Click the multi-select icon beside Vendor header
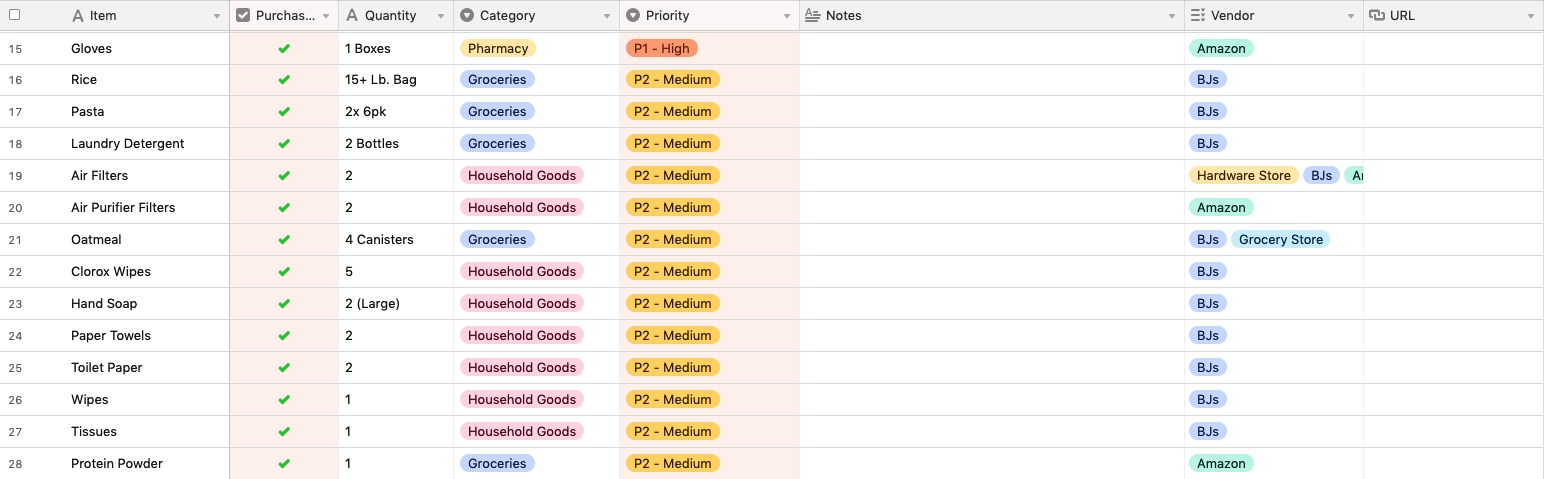This screenshot has height=479, width=1544. click(1199, 16)
